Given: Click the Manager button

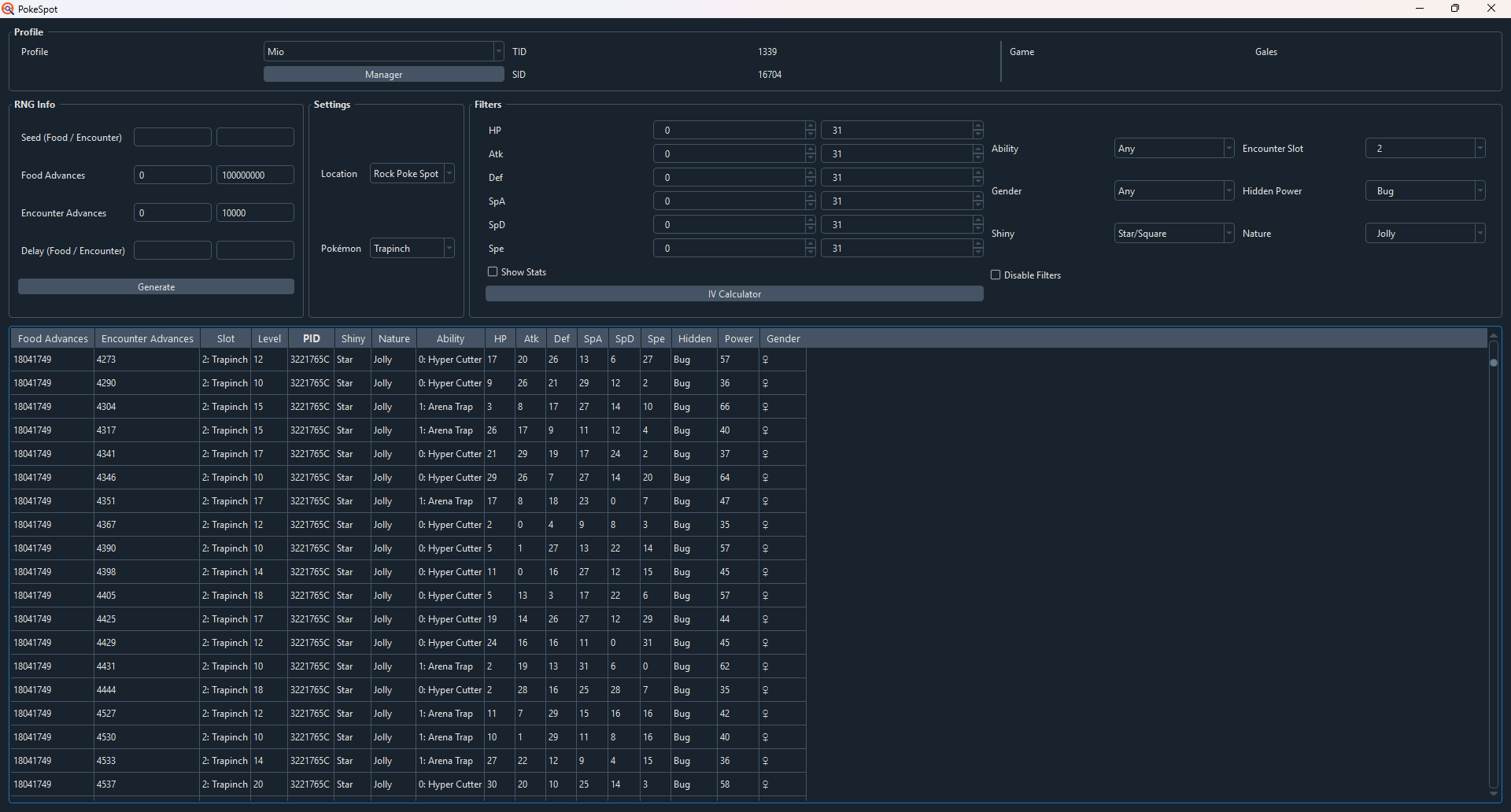Looking at the screenshot, I should tap(383, 74).
